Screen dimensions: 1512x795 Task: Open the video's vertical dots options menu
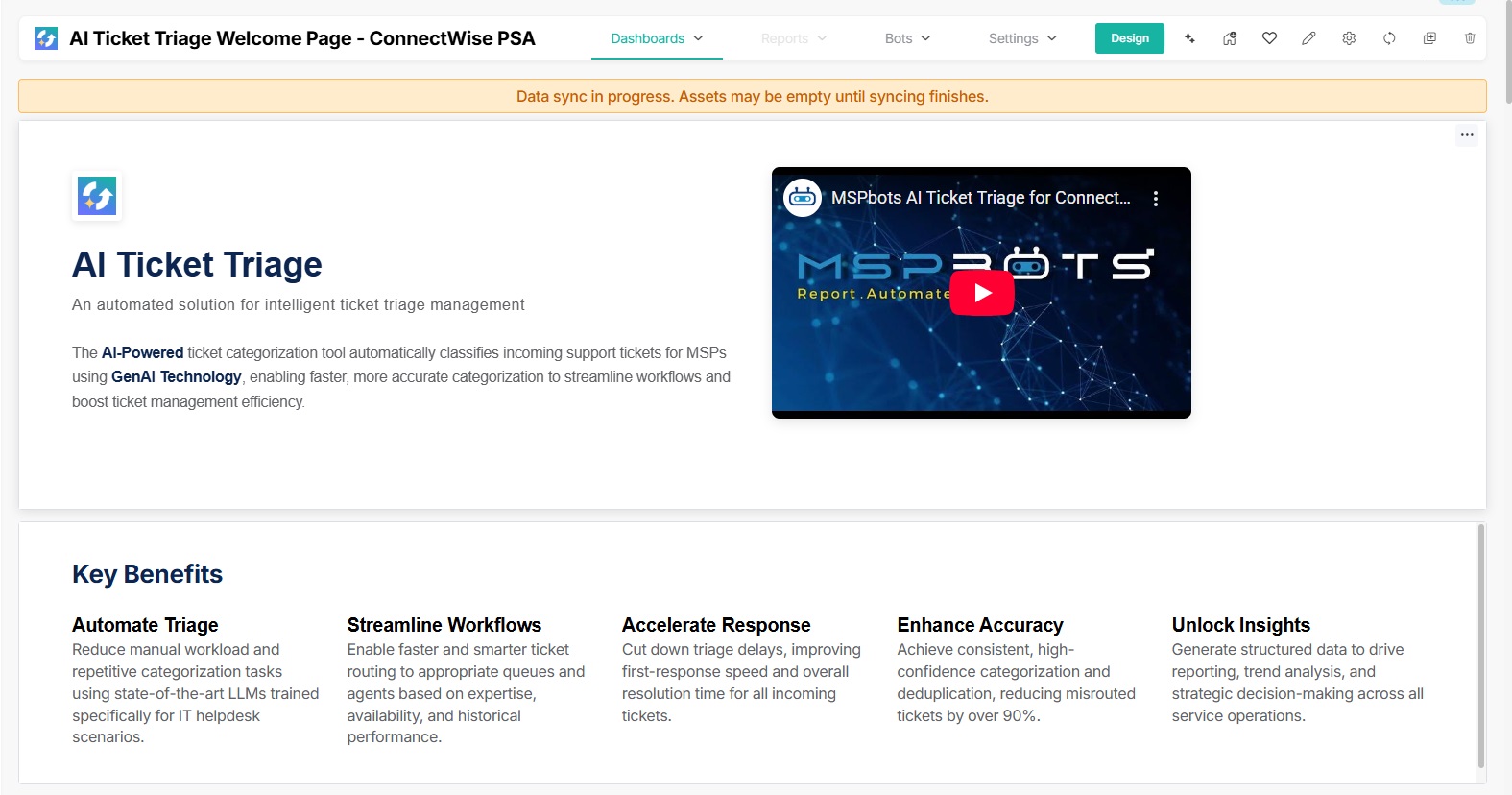pos(1156,199)
